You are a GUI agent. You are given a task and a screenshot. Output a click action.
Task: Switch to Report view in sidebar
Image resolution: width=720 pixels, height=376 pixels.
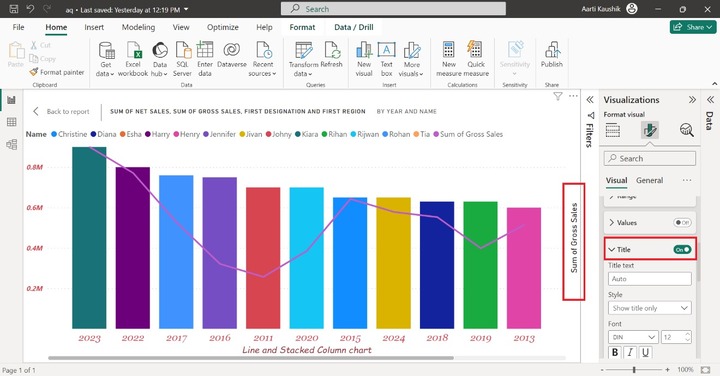click(11, 100)
